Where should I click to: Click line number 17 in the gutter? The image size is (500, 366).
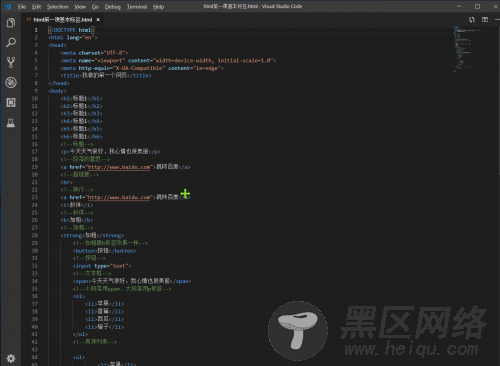[35, 152]
